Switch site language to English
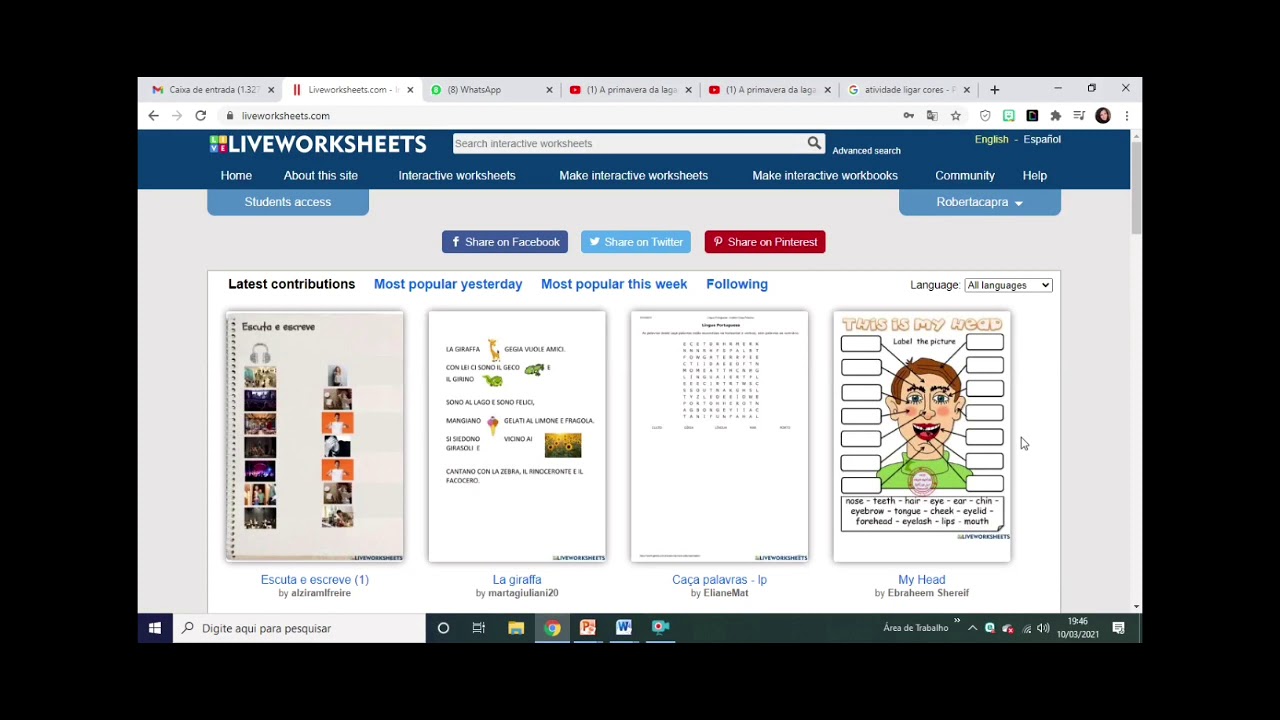Image resolution: width=1280 pixels, height=720 pixels. click(x=992, y=140)
